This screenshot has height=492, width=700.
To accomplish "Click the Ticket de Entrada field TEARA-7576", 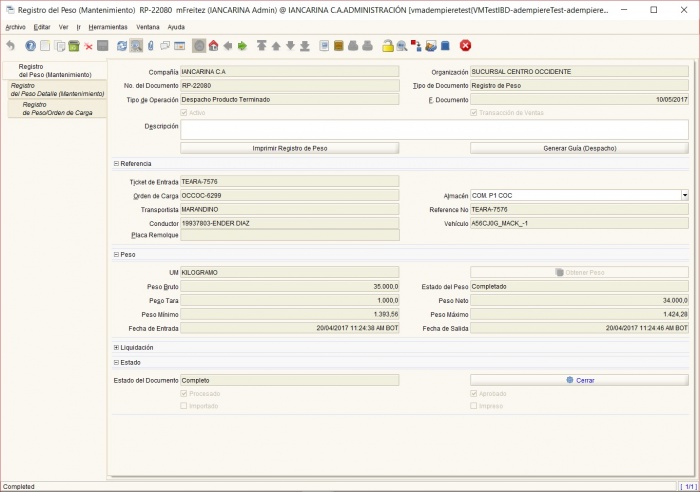I will click(290, 181).
